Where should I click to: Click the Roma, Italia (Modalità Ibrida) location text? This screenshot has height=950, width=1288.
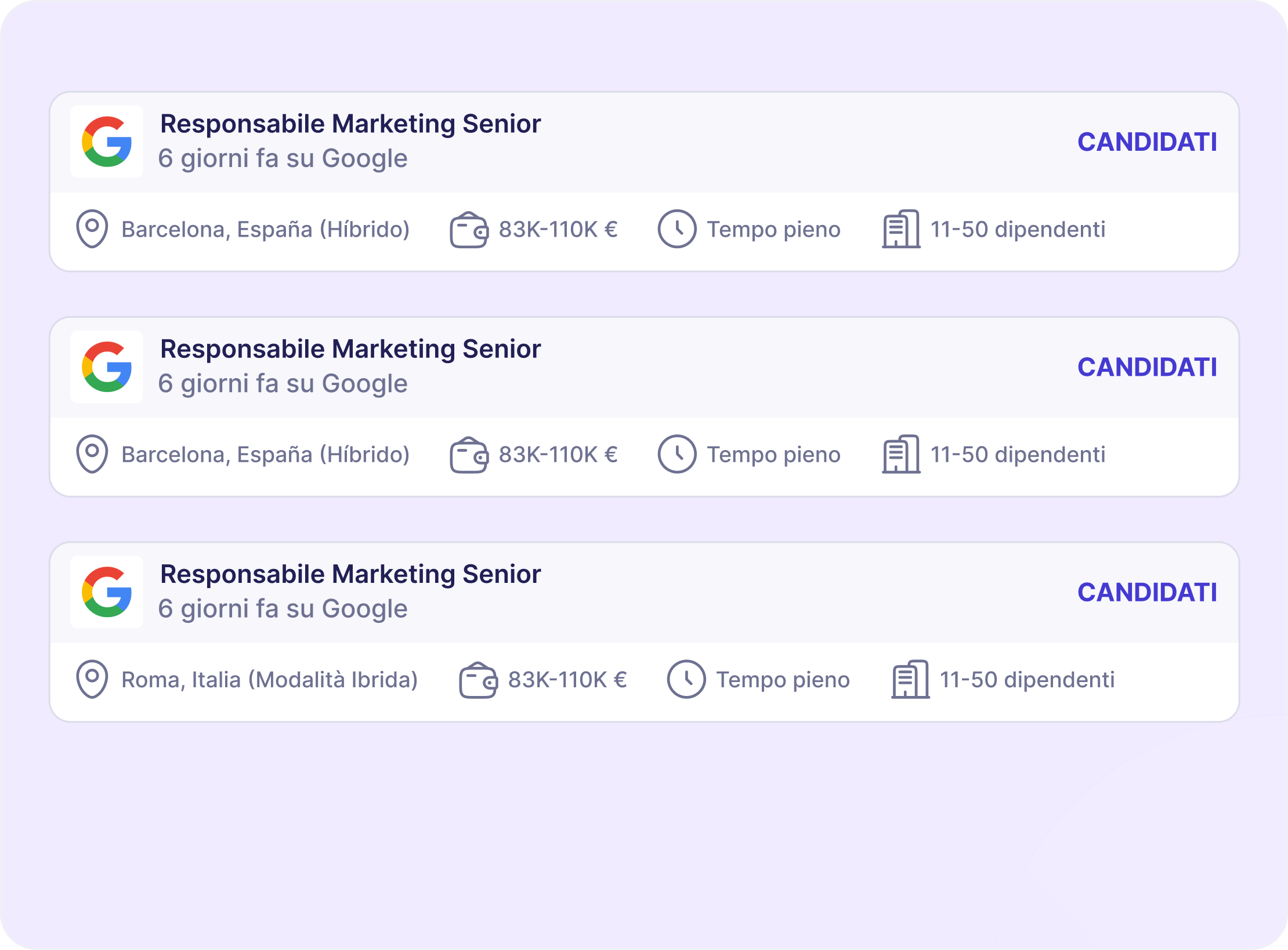click(269, 680)
